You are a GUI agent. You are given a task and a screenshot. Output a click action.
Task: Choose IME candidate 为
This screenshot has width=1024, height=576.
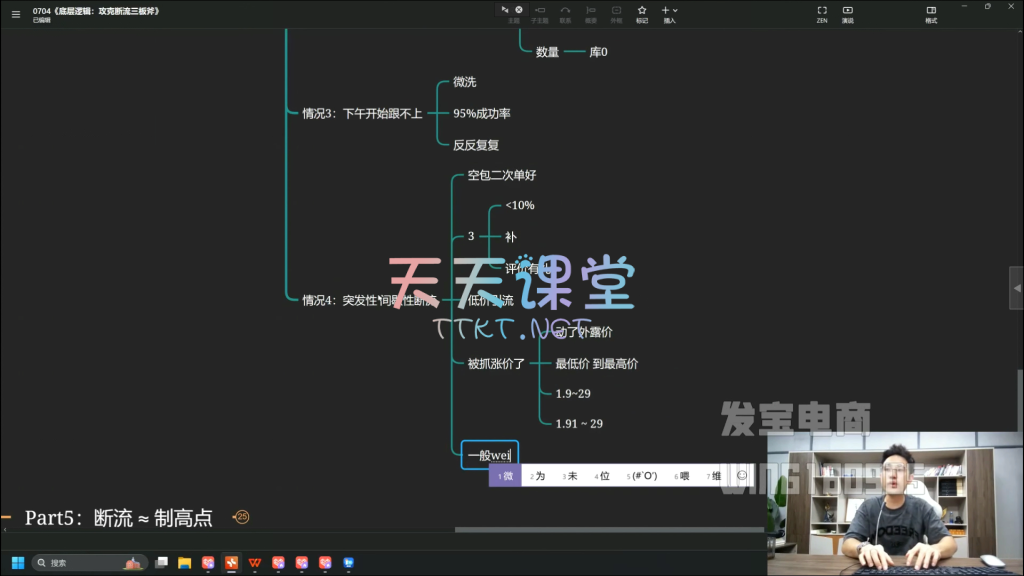[x=538, y=476]
